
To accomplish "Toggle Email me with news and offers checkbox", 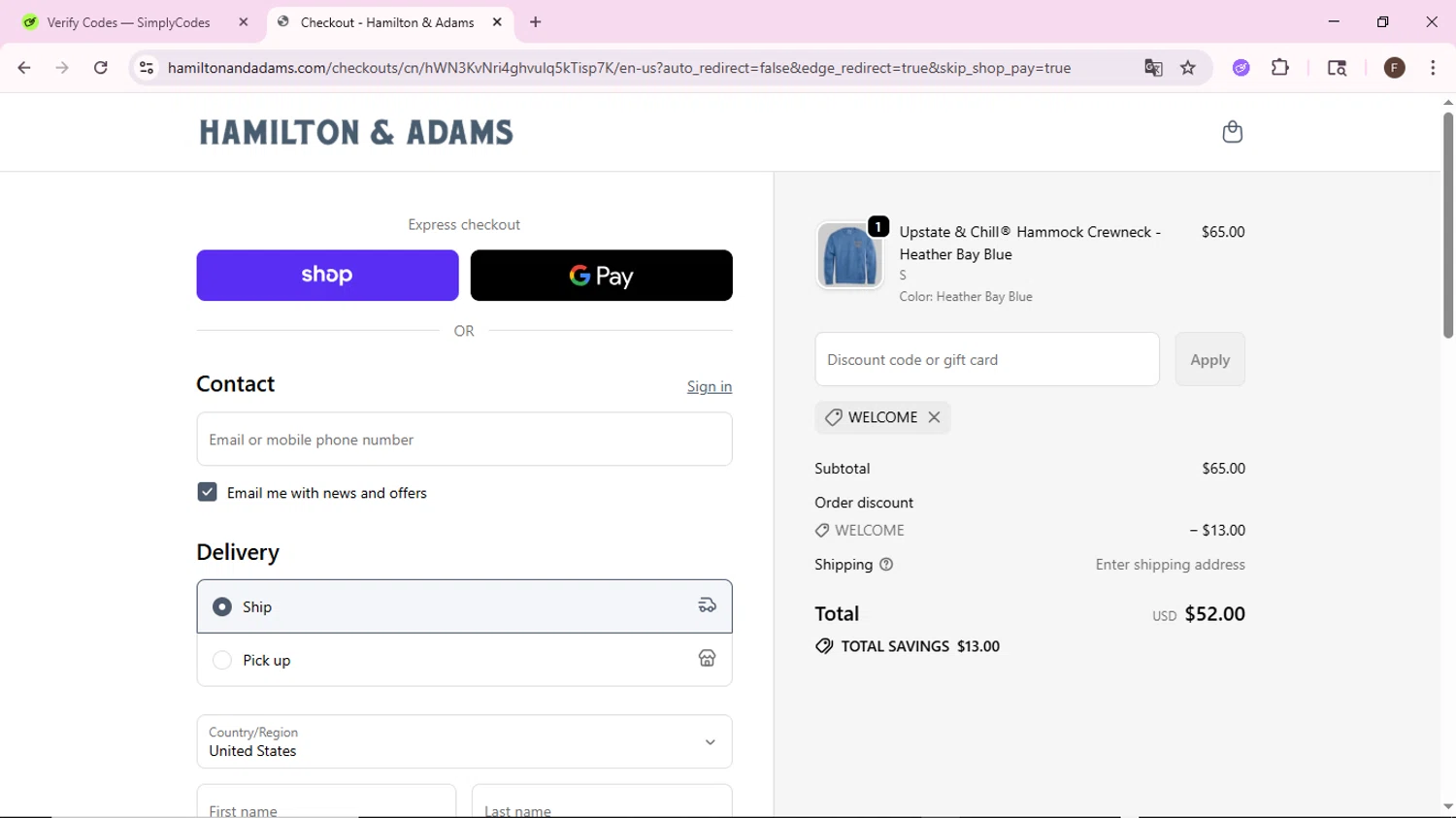I will pos(207,492).
